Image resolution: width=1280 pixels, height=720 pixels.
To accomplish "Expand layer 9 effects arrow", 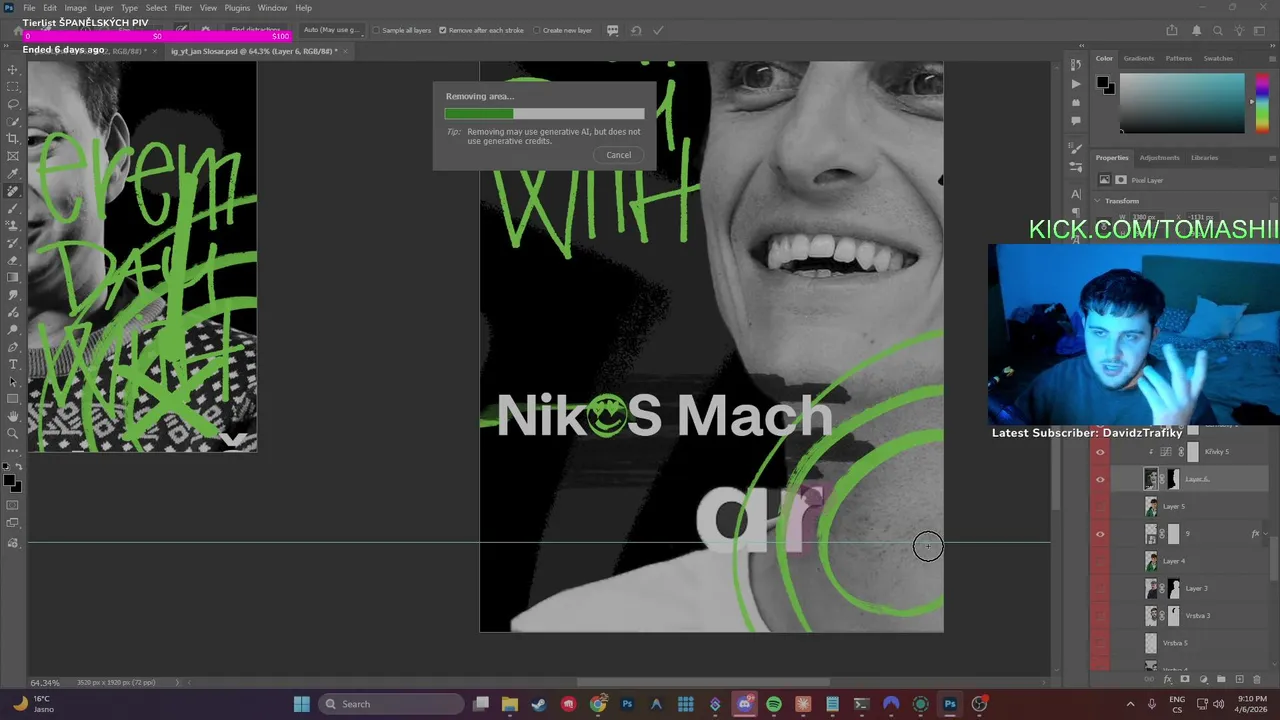I will pos(1266,533).
